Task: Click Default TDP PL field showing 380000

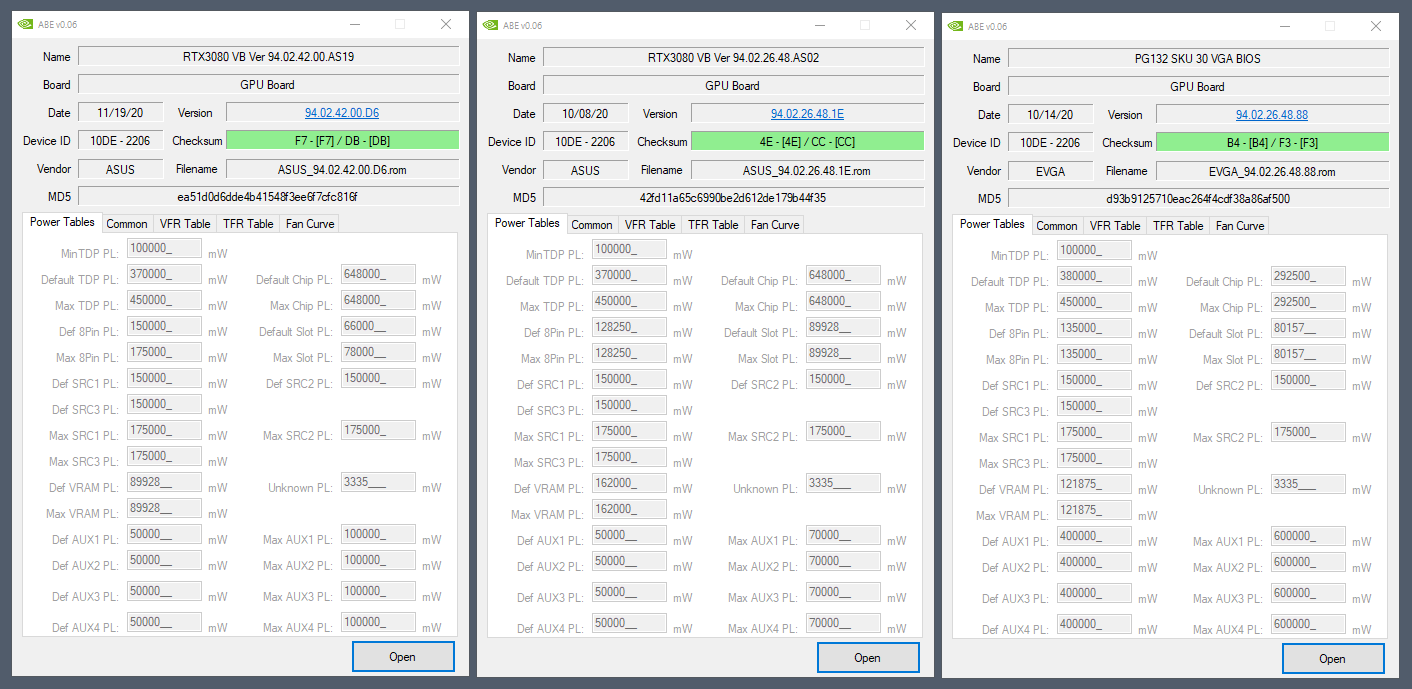Action: coord(1094,276)
